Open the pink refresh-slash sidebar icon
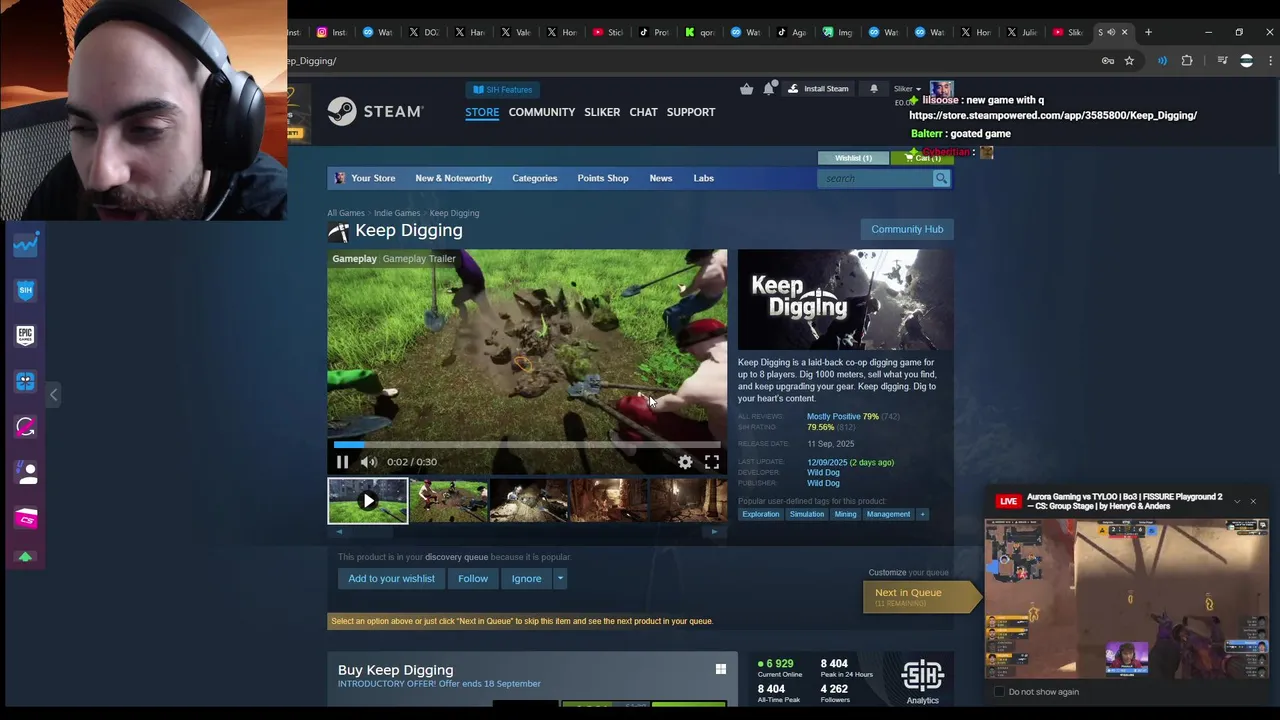1280x720 pixels. pyautogui.click(x=26, y=427)
